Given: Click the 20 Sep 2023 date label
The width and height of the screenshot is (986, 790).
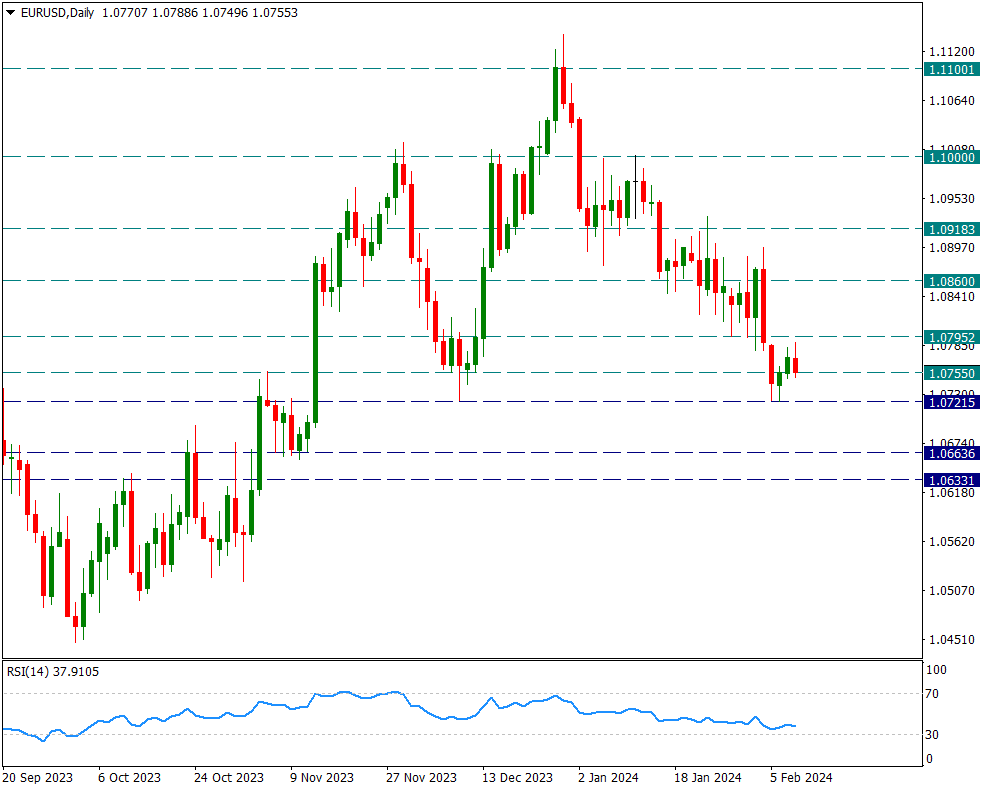Looking at the screenshot, I should click(x=38, y=777).
